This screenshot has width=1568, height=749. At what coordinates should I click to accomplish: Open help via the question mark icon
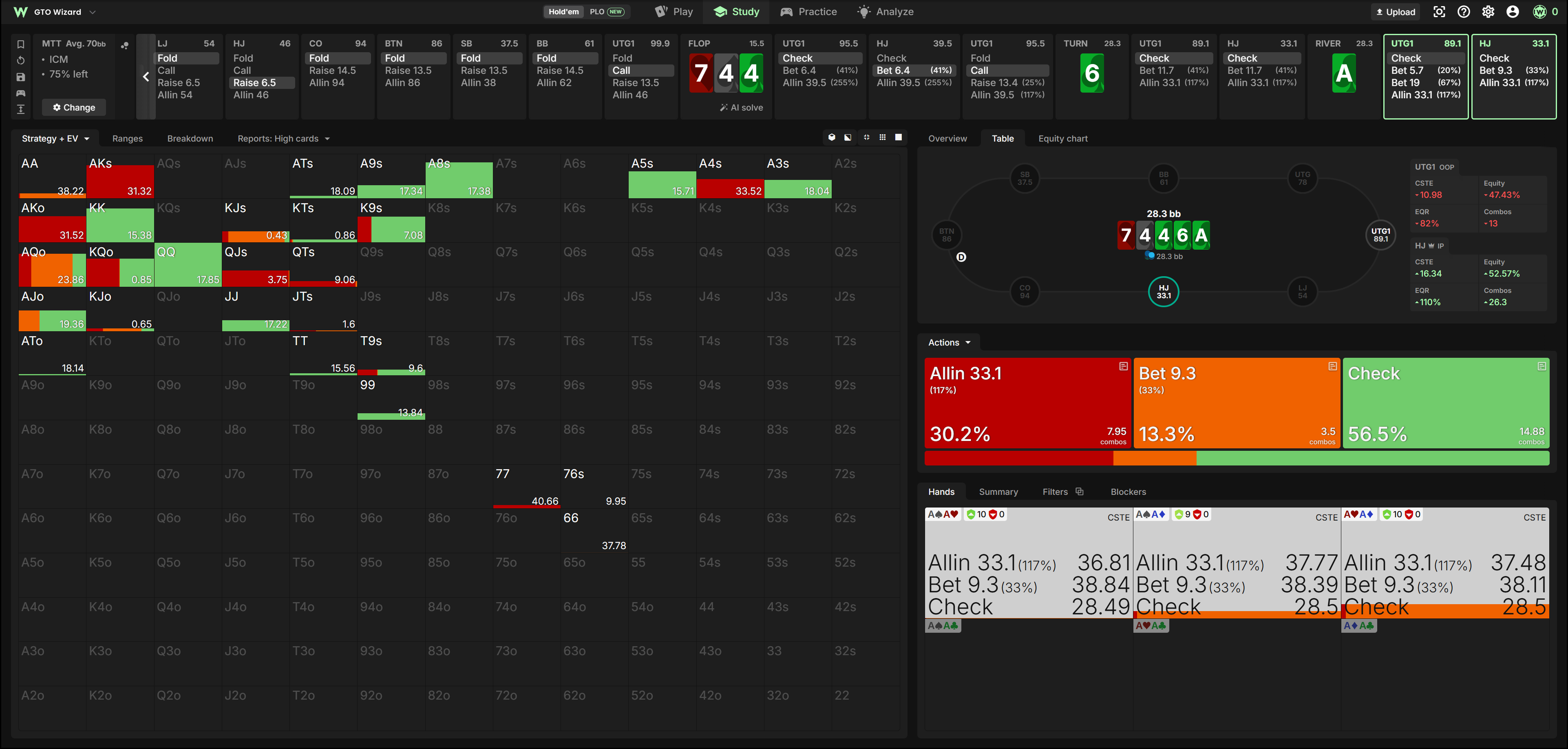click(1464, 11)
